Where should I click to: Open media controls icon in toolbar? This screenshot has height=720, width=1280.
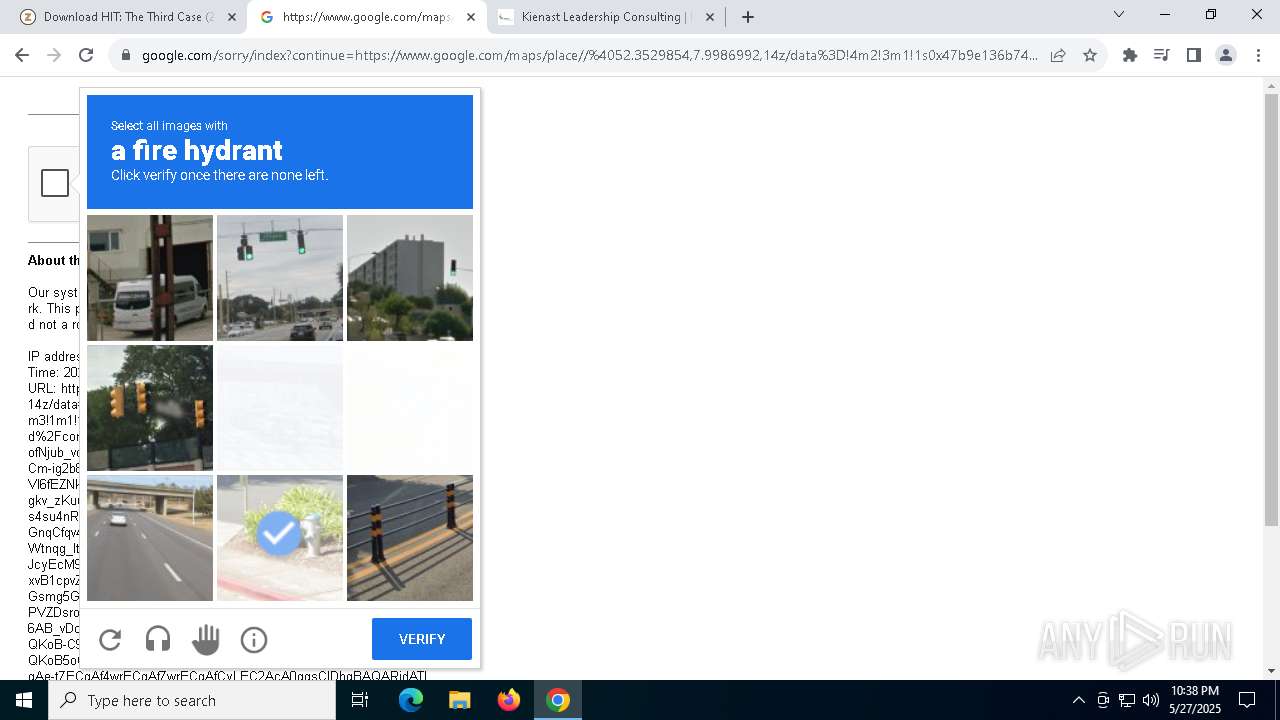(1161, 56)
